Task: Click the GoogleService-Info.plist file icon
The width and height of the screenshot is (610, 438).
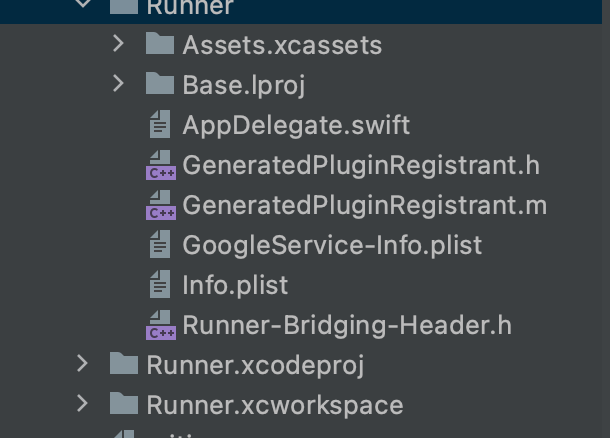Action: pyautogui.click(x=160, y=244)
